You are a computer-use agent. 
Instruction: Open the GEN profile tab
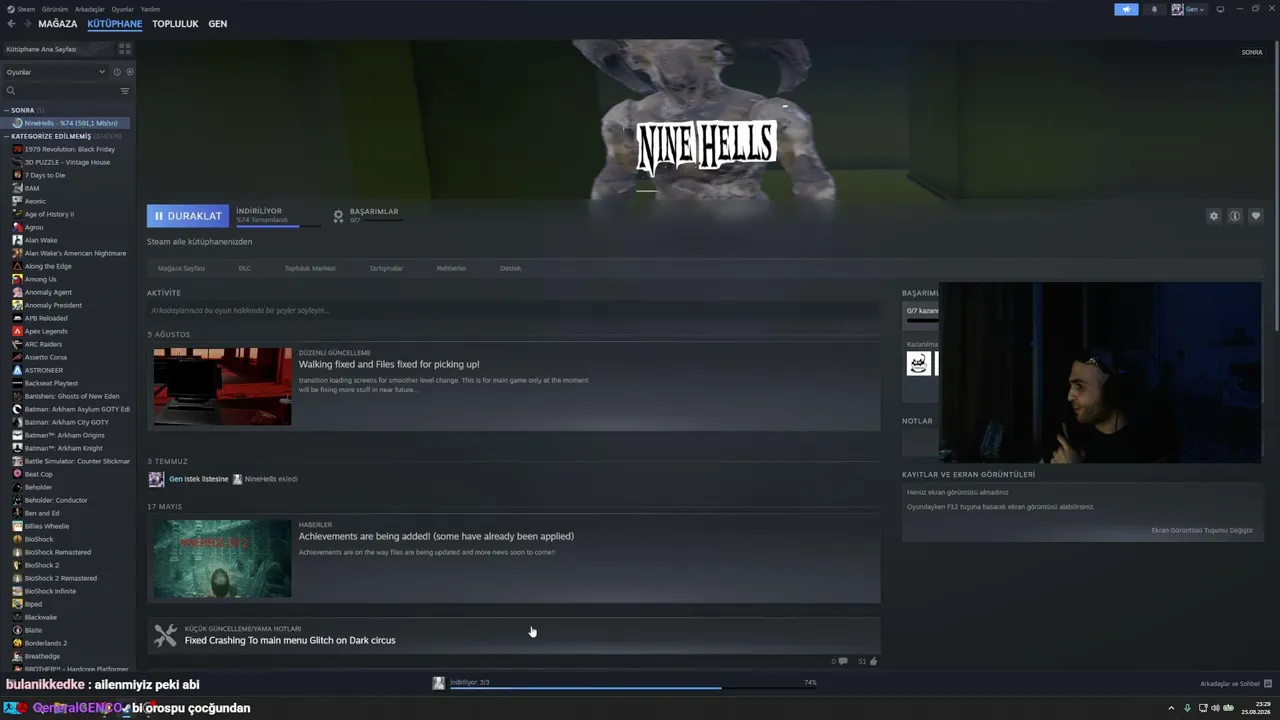tap(217, 24)
